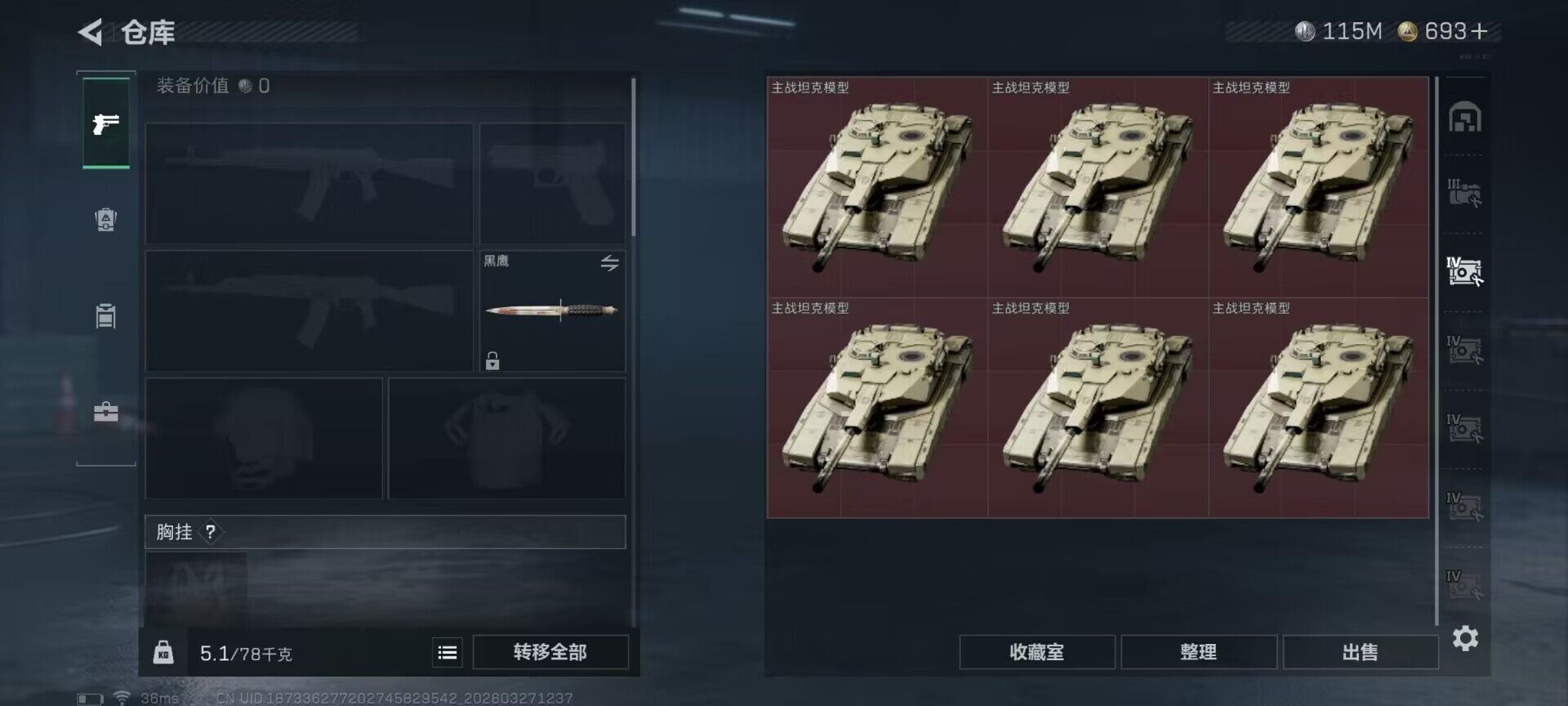Select the weapons pistol tab icon
The height and width of the screenshot is (706, 1568).
tap(106, 124)
